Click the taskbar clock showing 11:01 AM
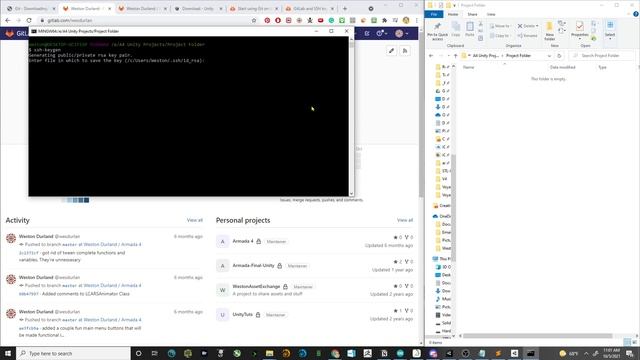The width and height of the screenshot is (640, 360). coord(611,353)
